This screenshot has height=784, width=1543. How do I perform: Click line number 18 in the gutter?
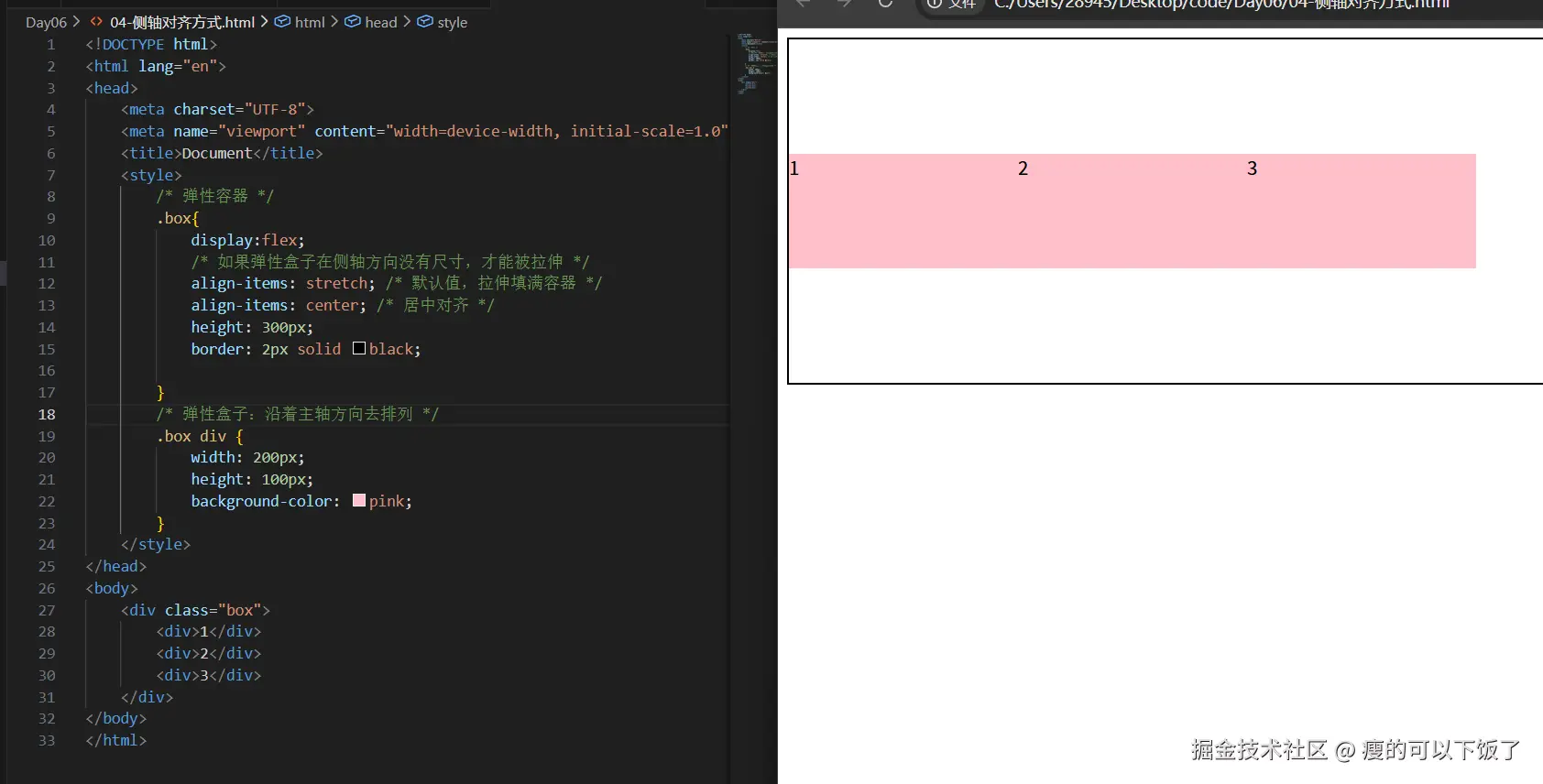(x=47, y=414)
